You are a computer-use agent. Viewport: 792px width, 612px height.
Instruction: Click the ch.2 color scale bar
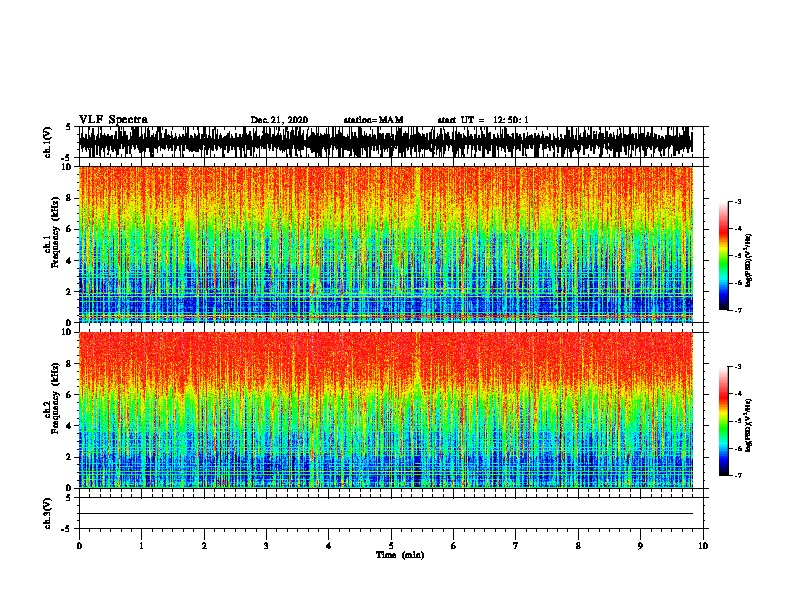coord(723,421)
